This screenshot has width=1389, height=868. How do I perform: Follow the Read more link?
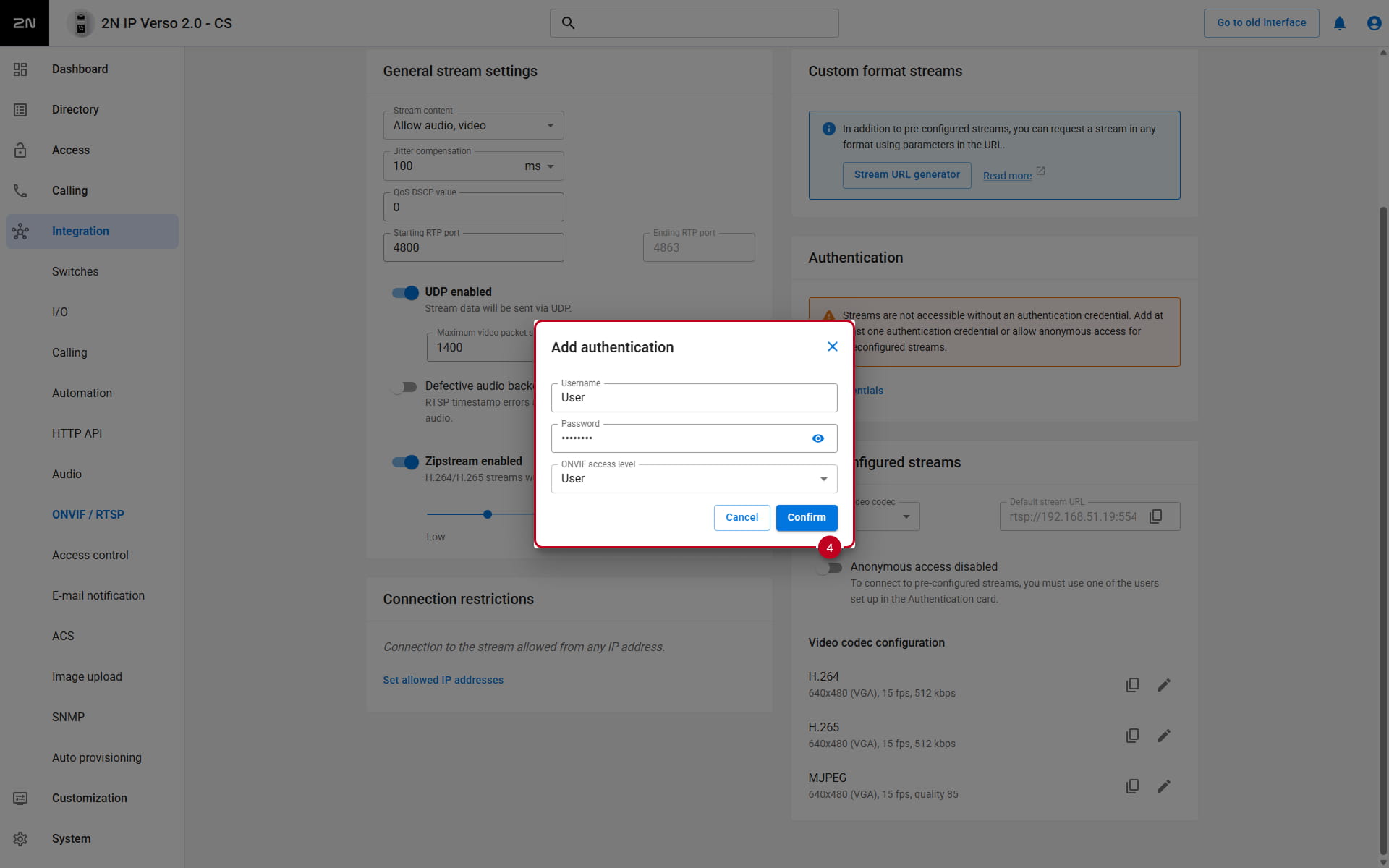click(1007, 176)
